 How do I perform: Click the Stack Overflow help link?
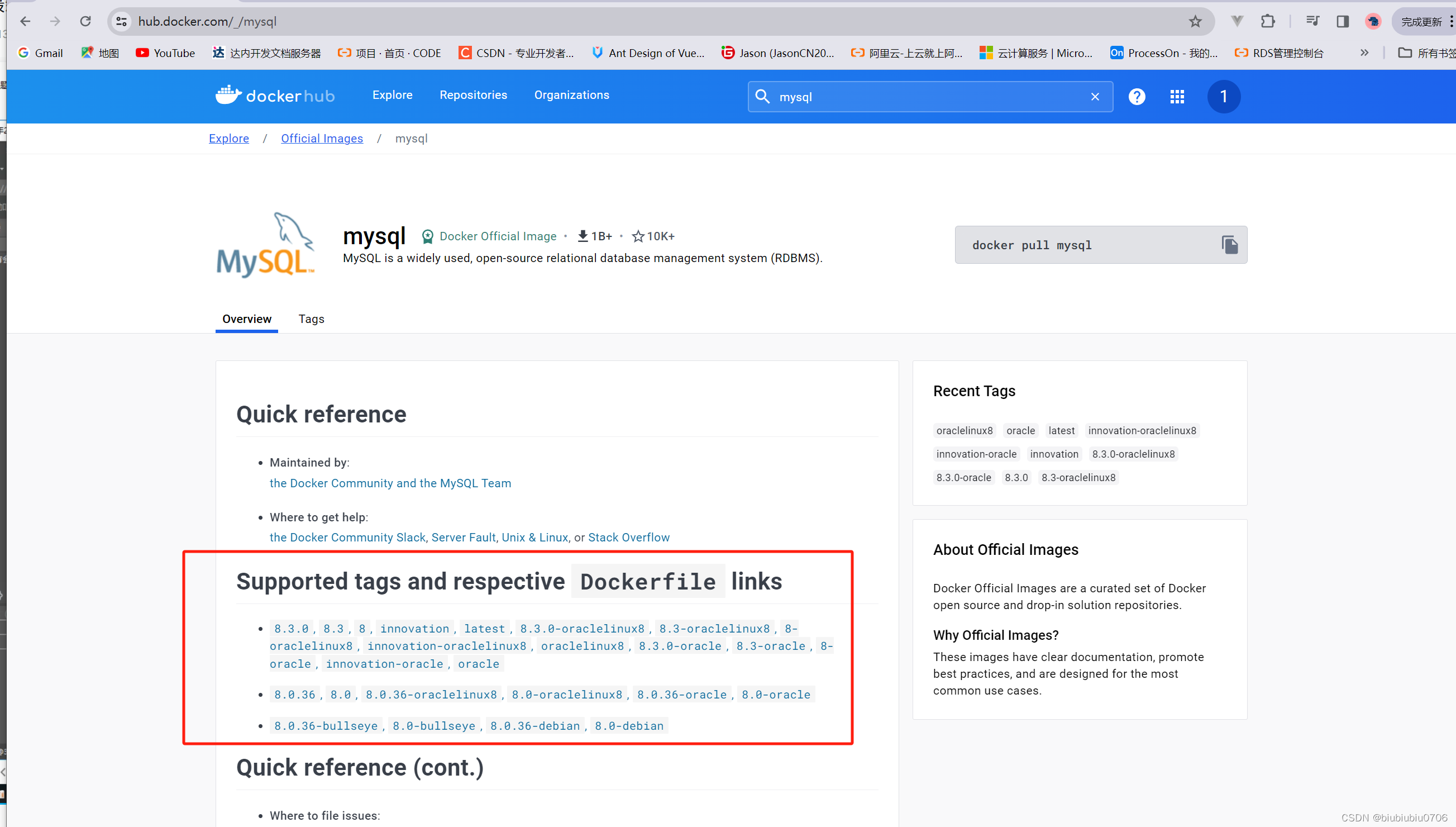coord(628,537)
